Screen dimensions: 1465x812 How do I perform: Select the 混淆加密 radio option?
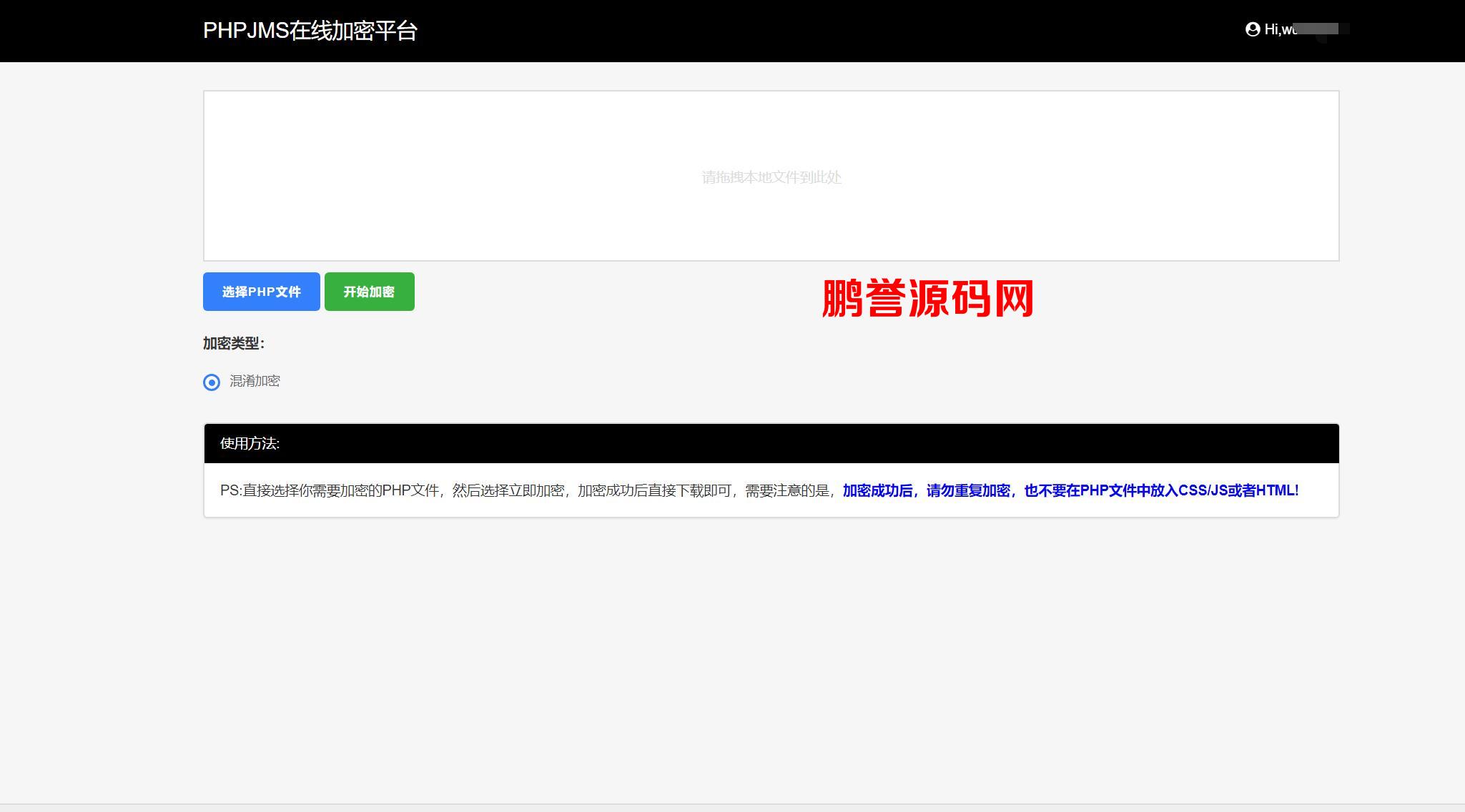tap(212, 382)
